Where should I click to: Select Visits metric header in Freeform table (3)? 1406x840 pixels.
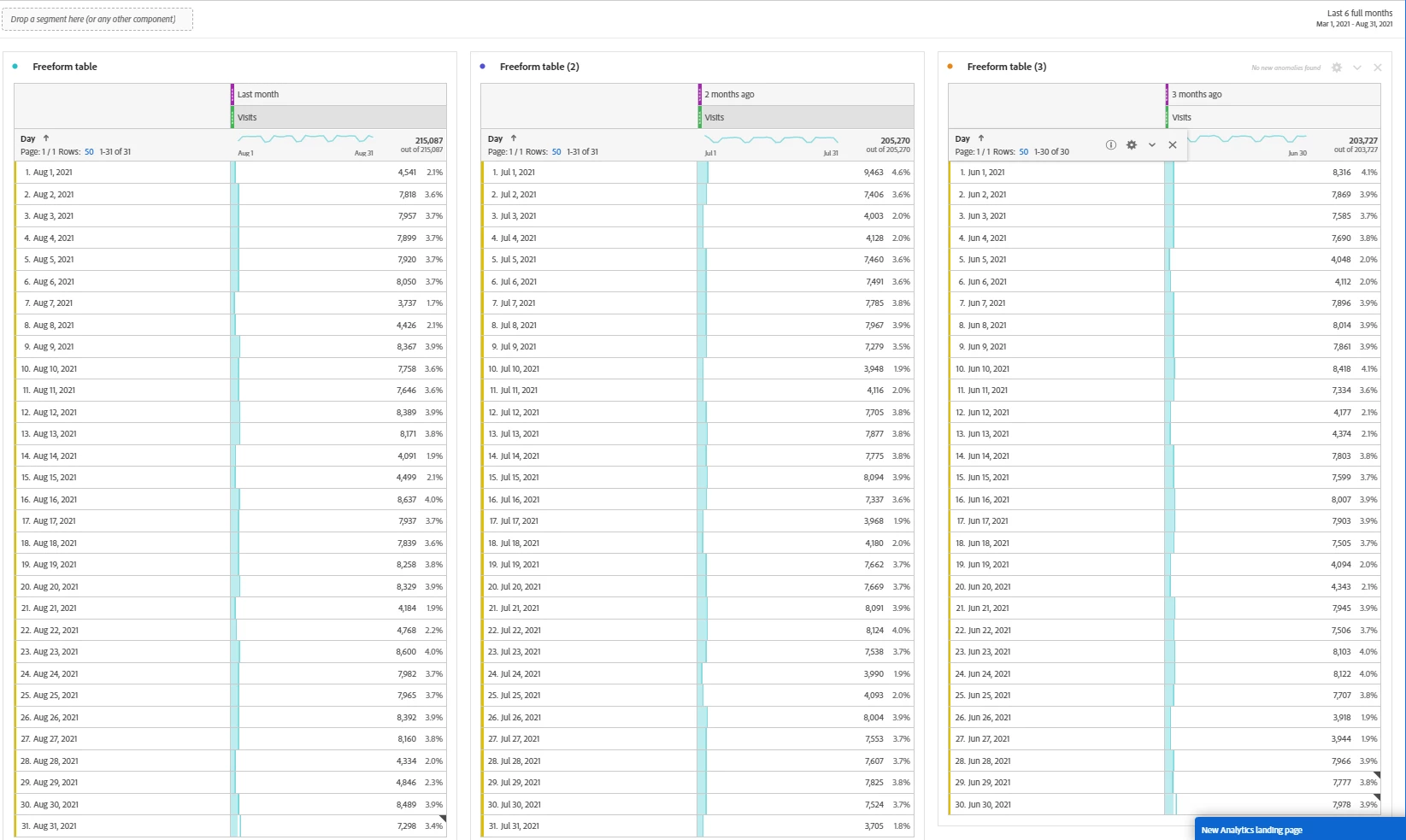click(1274, 118)
